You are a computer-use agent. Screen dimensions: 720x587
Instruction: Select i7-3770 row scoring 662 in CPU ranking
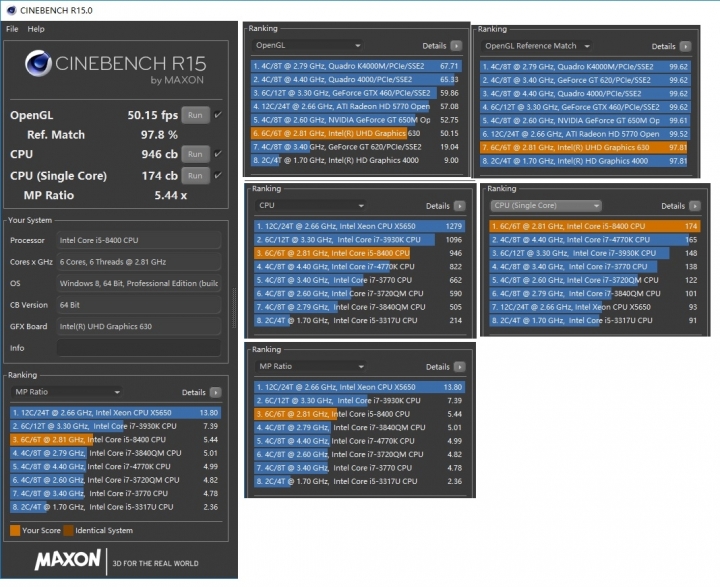pyautogui.click(x=360, y=280)
